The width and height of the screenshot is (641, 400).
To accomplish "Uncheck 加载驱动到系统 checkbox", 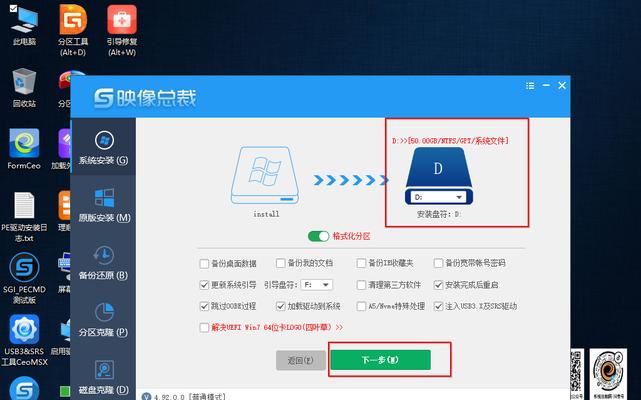I will [280, 306].
